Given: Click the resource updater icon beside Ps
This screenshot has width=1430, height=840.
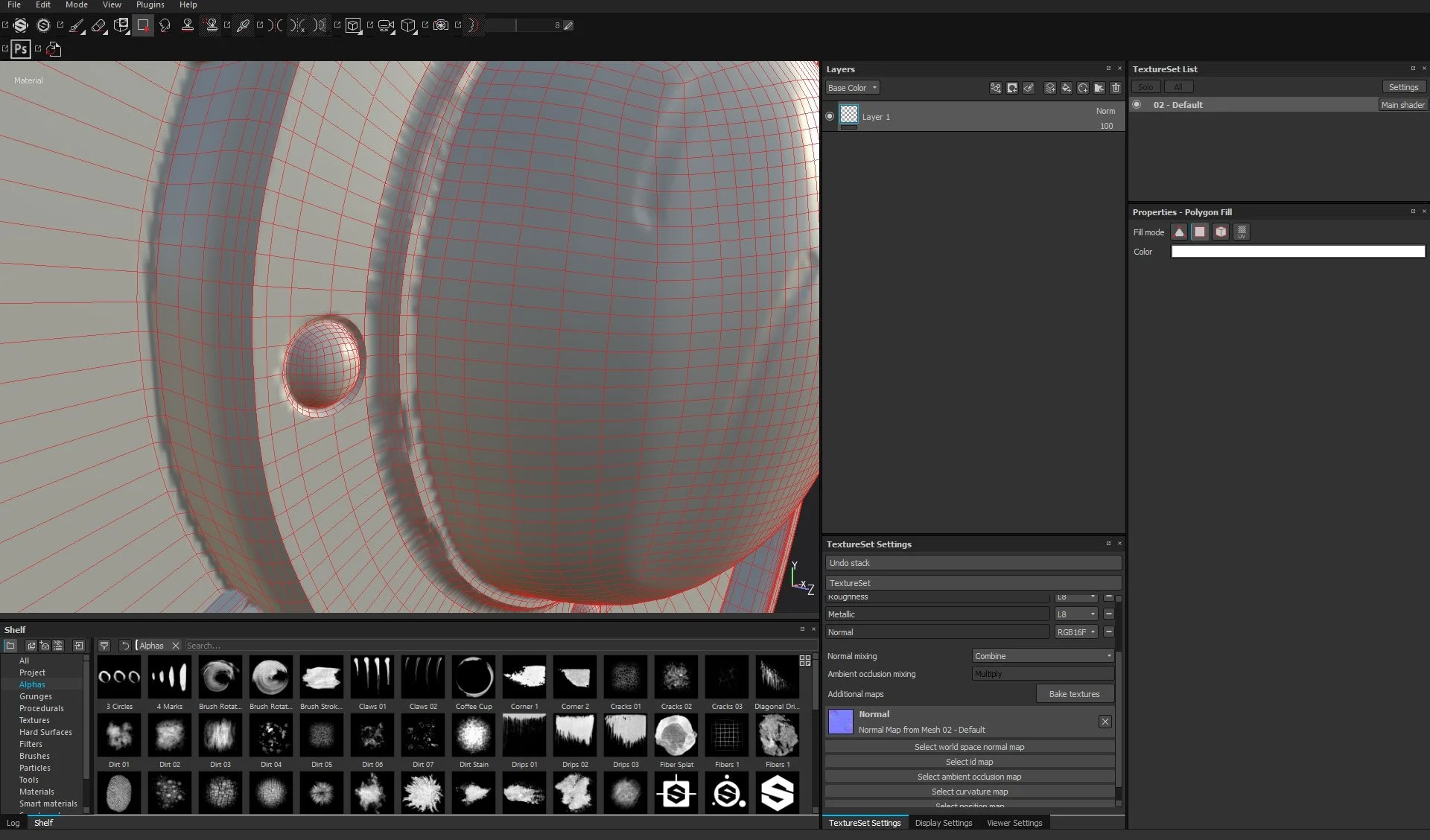Looking at the screenshot, I should 54,49.
